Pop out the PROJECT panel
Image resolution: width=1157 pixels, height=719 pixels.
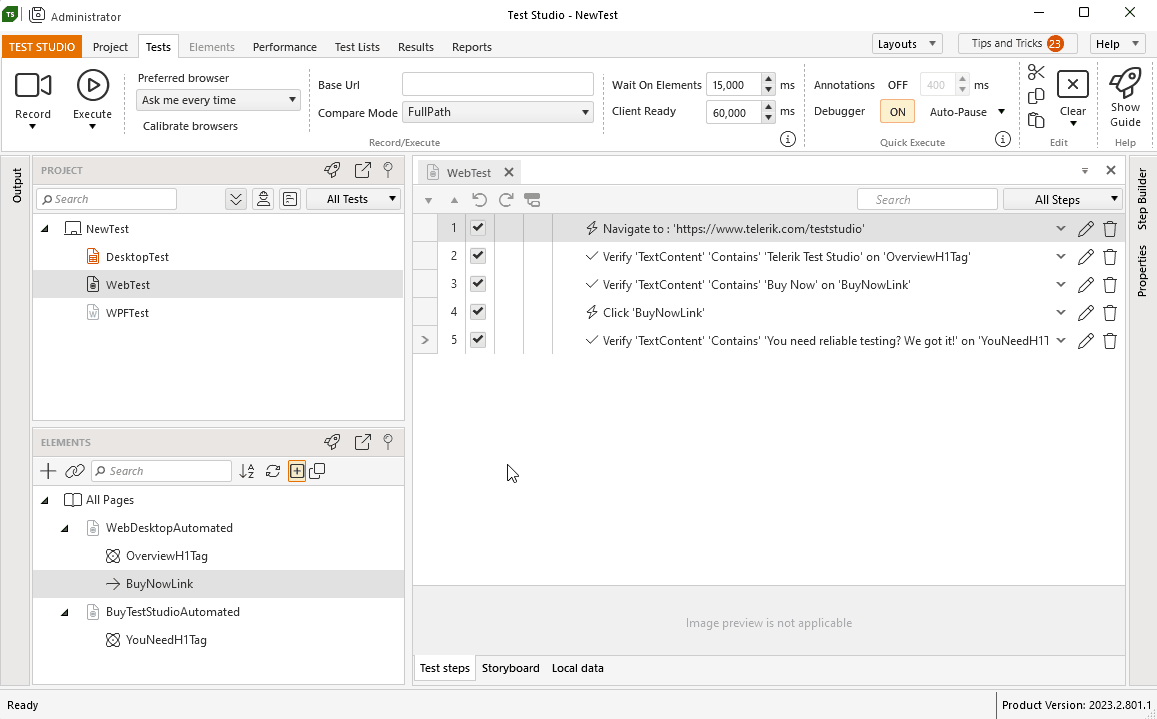click(362, 171)
